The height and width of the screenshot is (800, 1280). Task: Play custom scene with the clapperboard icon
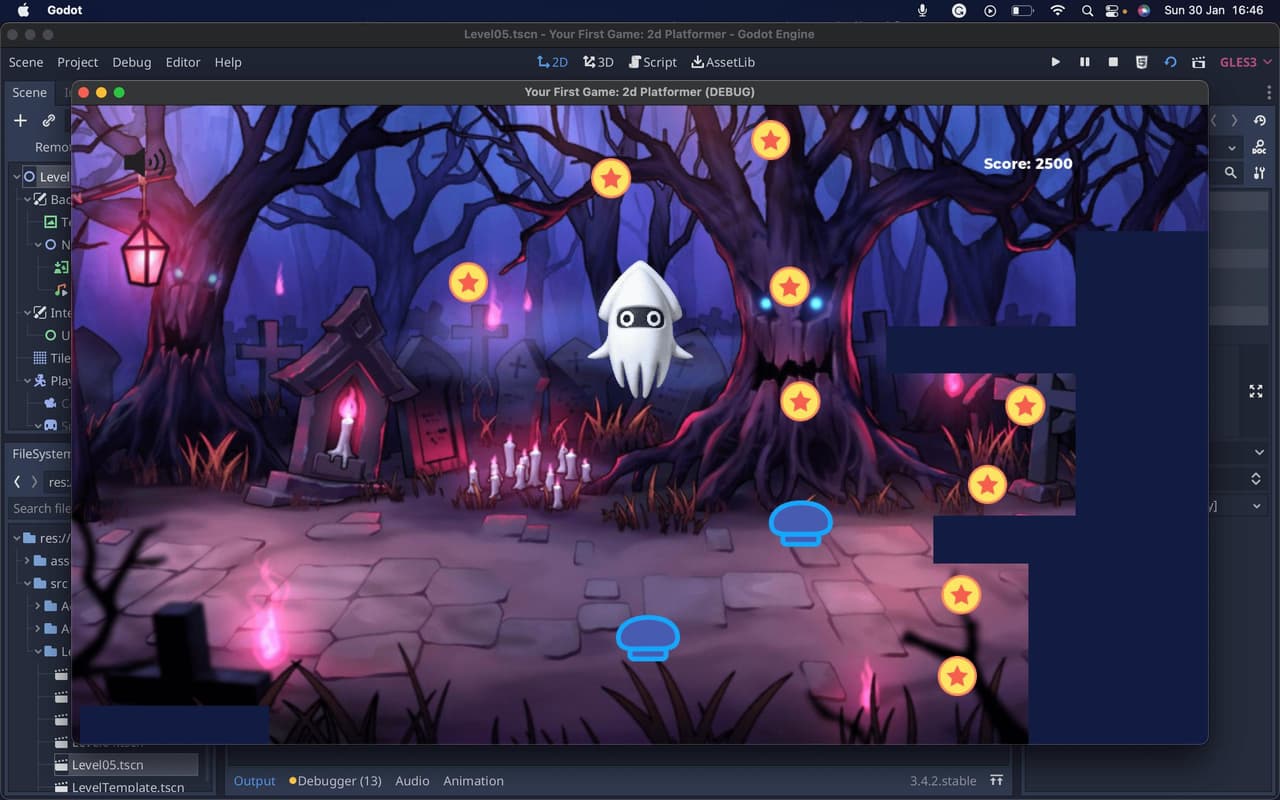click(1198, 62)
